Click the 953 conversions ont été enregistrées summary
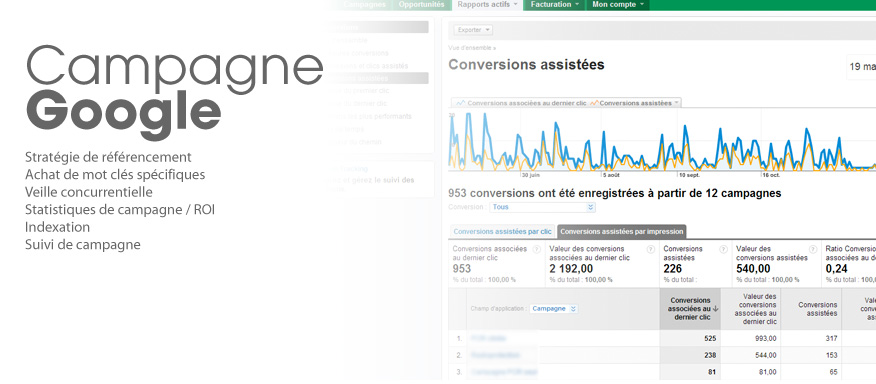 coord(615,193)
